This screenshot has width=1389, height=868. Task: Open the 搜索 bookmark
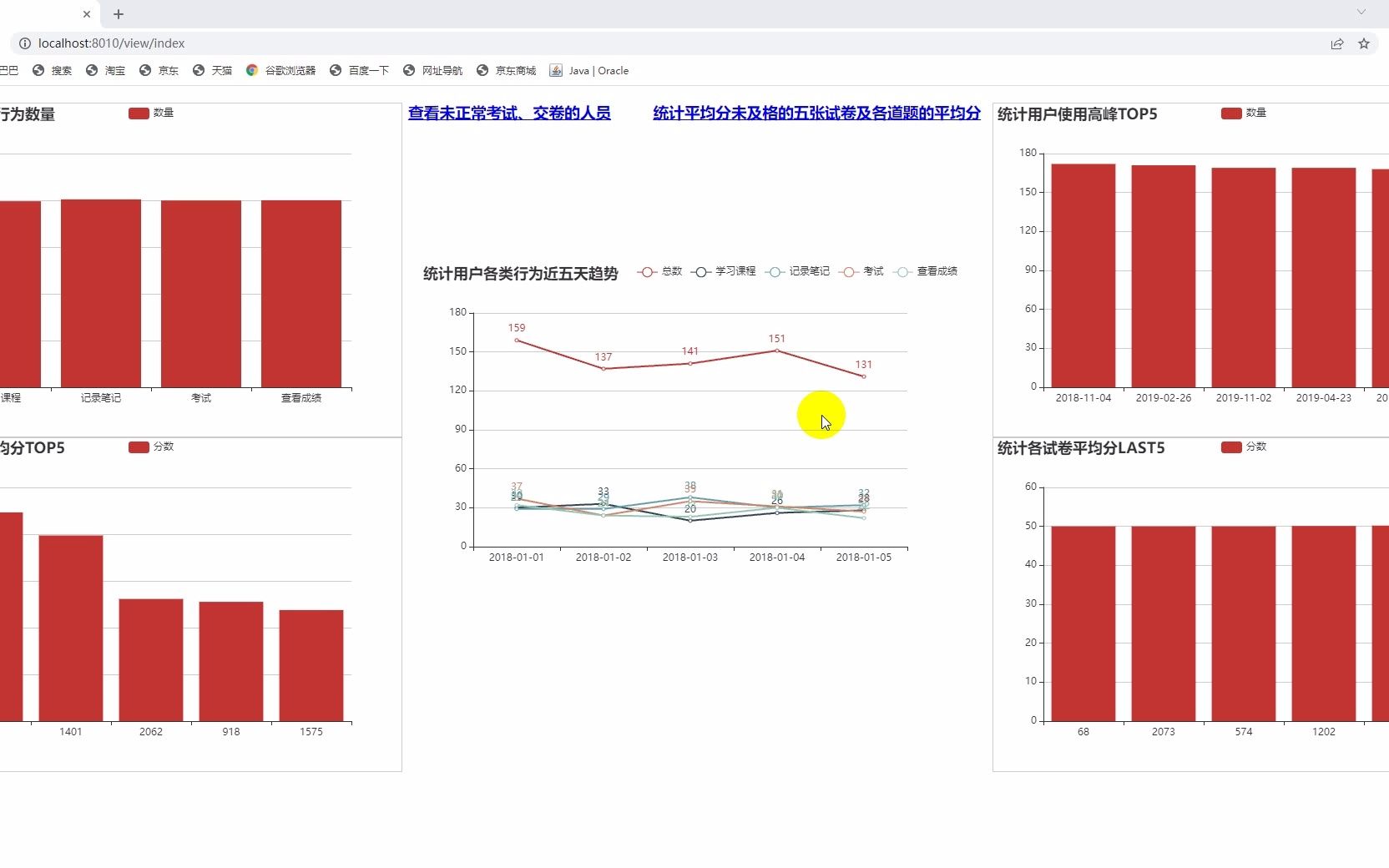[52, 71]
